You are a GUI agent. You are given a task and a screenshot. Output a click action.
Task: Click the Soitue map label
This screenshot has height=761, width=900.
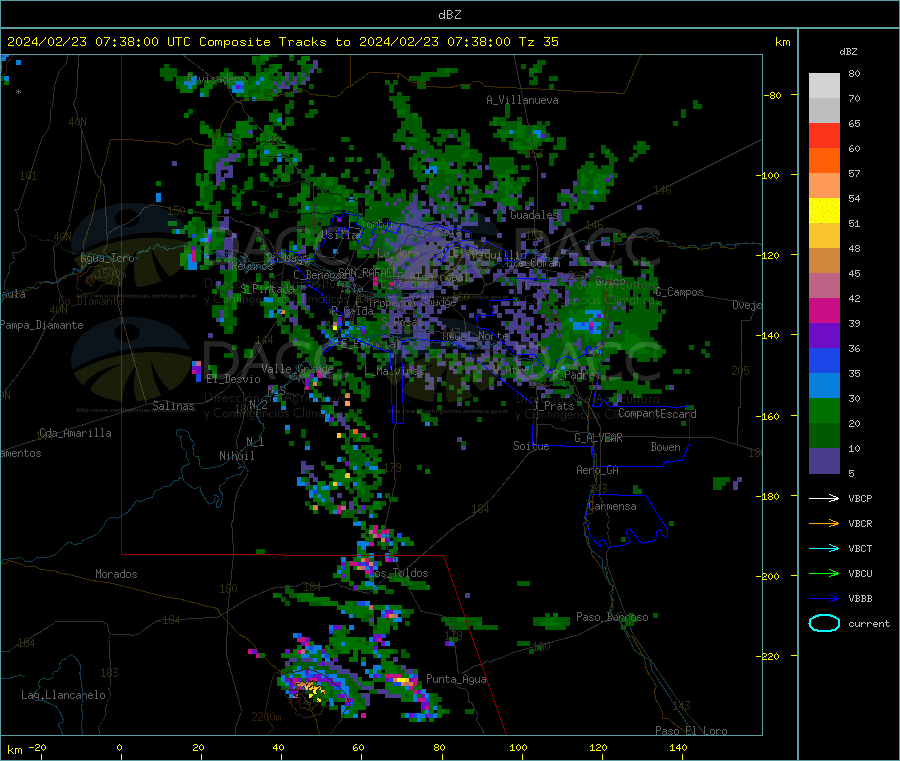click(531, 446)
